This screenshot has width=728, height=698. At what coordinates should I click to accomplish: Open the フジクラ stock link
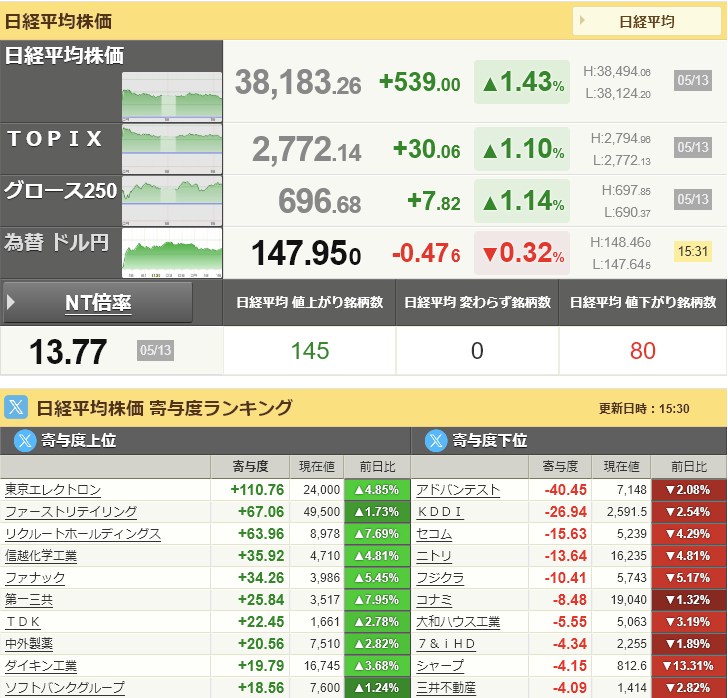tap(440, 578)
